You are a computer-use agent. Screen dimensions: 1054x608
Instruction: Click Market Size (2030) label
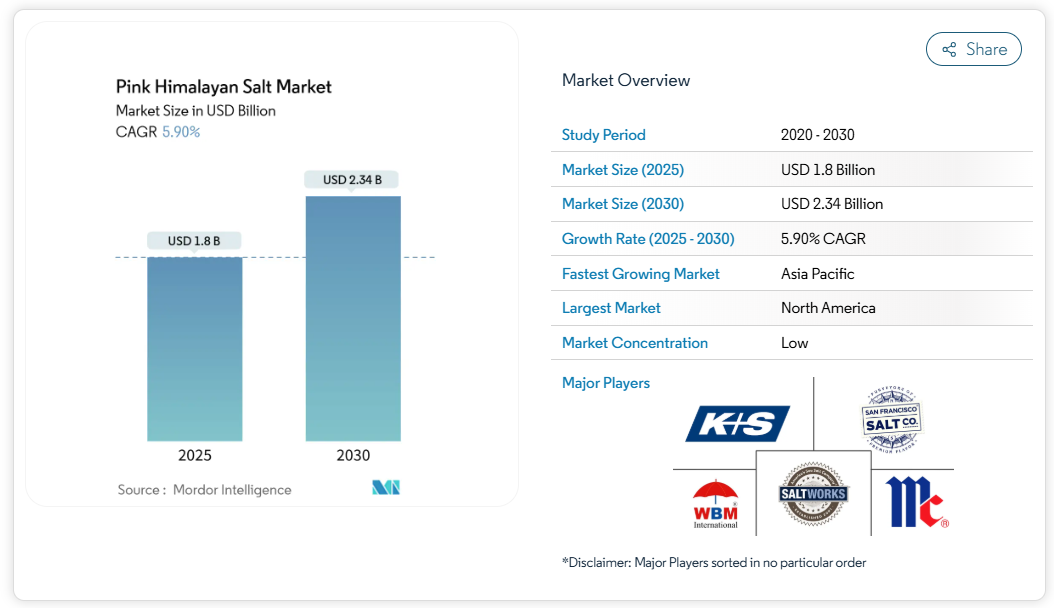click(x=622, y=204)
